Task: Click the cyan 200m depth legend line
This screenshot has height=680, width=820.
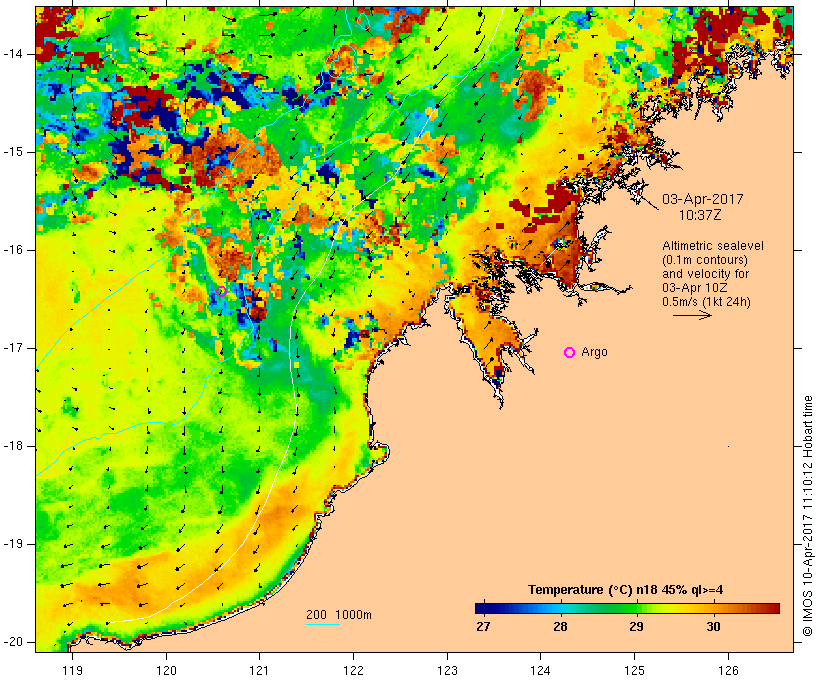Action: (323, 624)
